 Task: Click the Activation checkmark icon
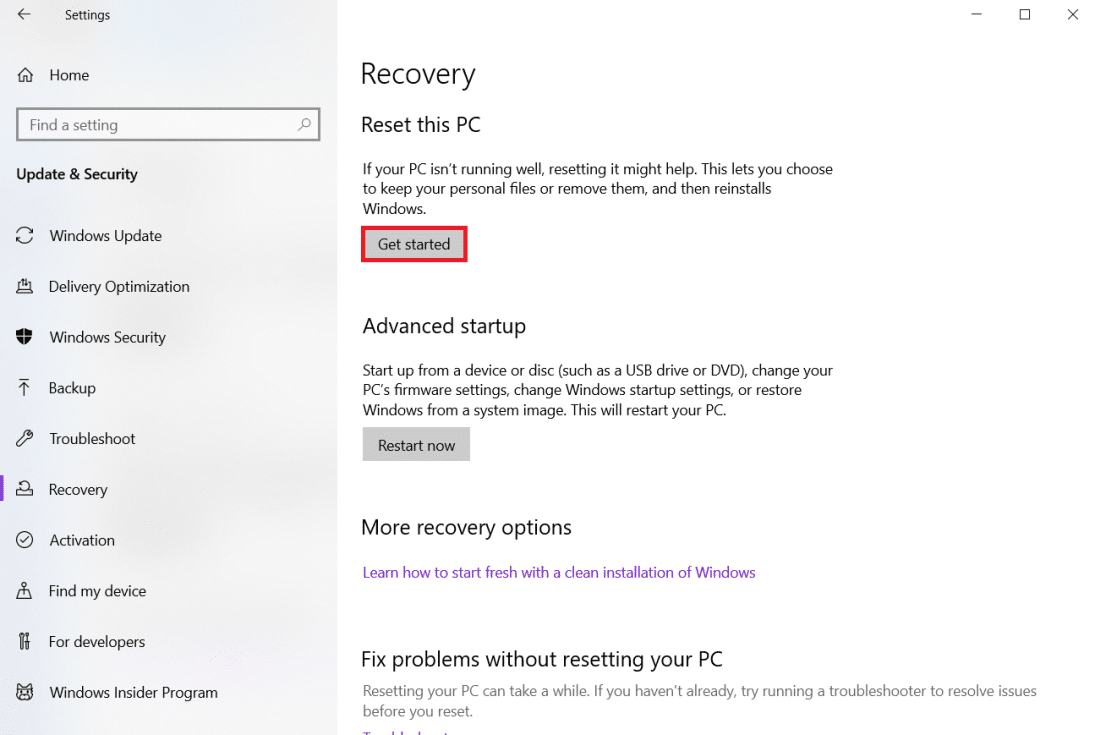(x=25, y=540)
